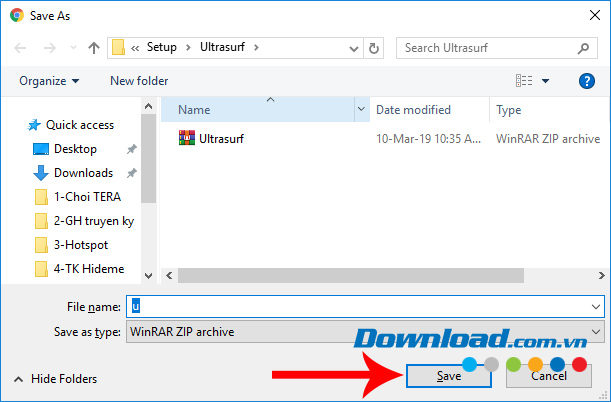Click sidebar scroll up arrow
The height and width of the screenshot is (402, 611).
(148, 106)
